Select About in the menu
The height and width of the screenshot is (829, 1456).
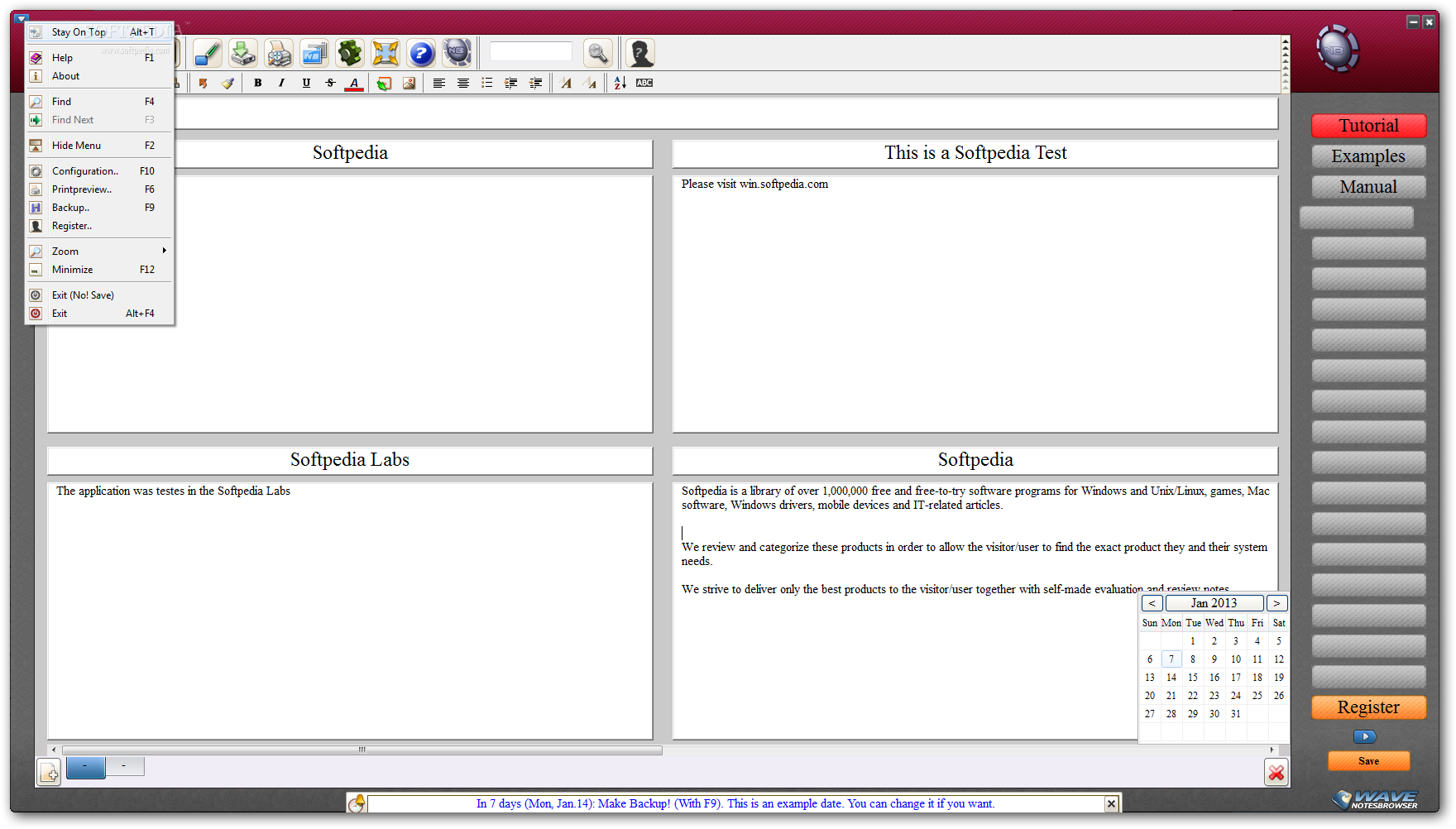[100, 76]
